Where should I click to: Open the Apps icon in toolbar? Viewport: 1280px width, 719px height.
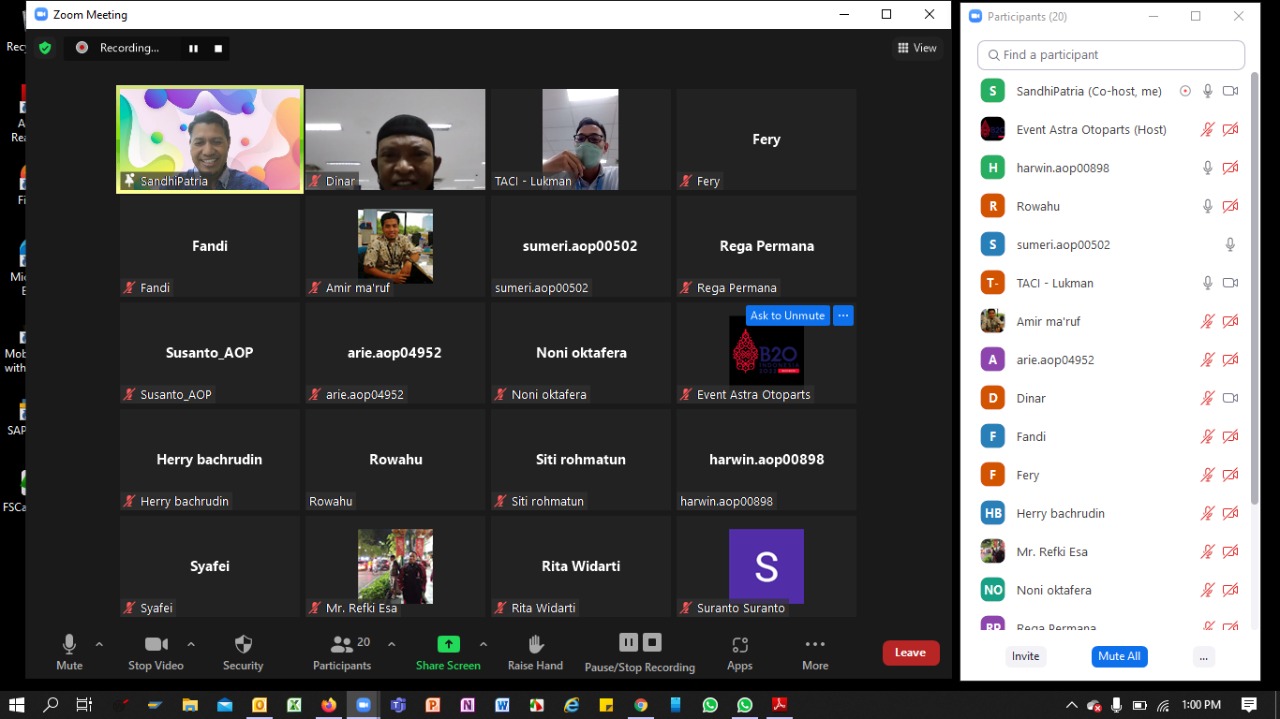739,645
